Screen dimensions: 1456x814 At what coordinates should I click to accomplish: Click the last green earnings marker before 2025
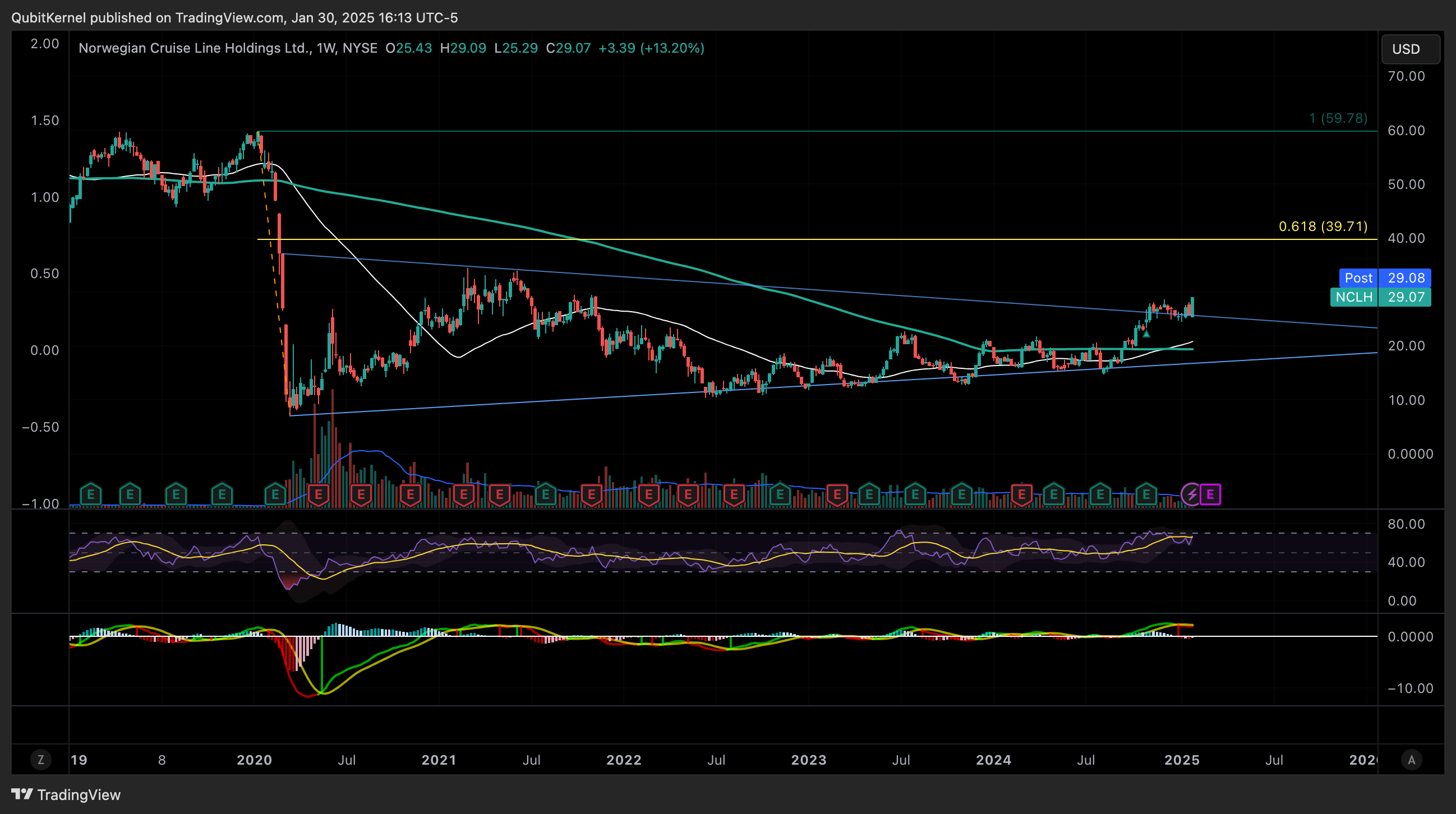pos(1146,495)
